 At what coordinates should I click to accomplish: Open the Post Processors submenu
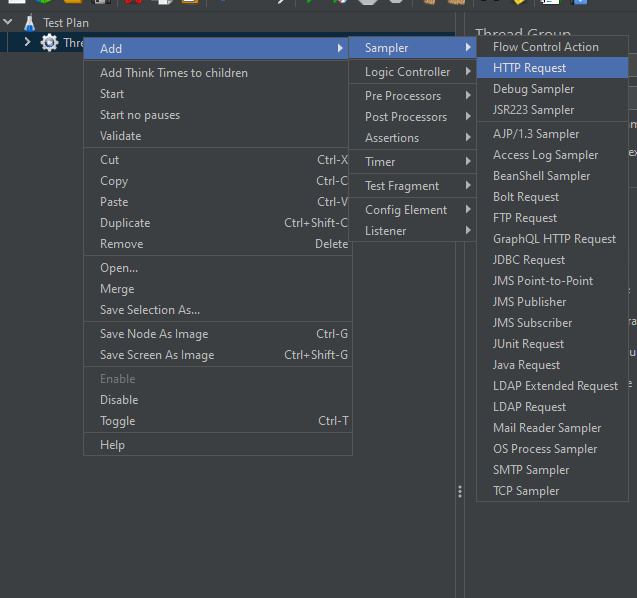[412, 117]
